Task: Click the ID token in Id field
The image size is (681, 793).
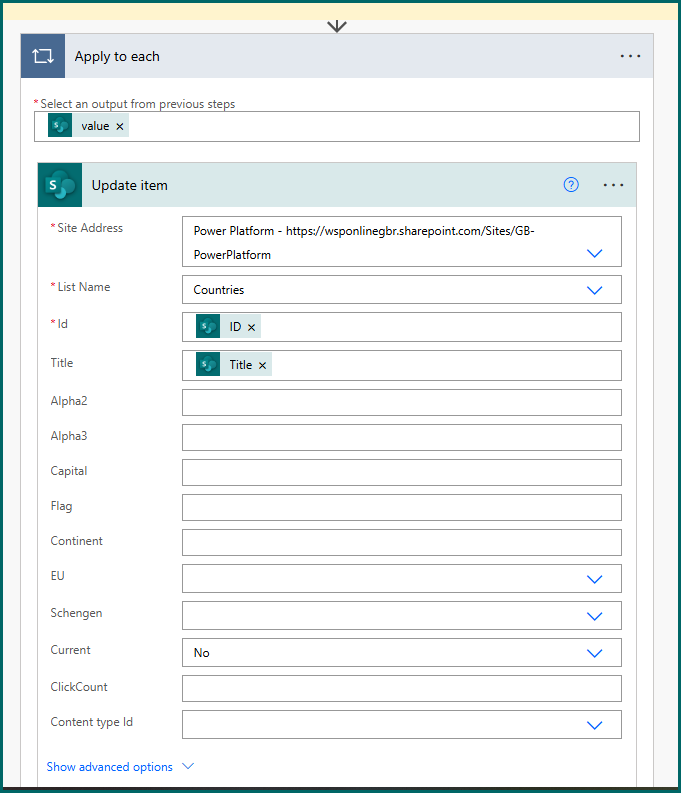Action: [228, 327]
